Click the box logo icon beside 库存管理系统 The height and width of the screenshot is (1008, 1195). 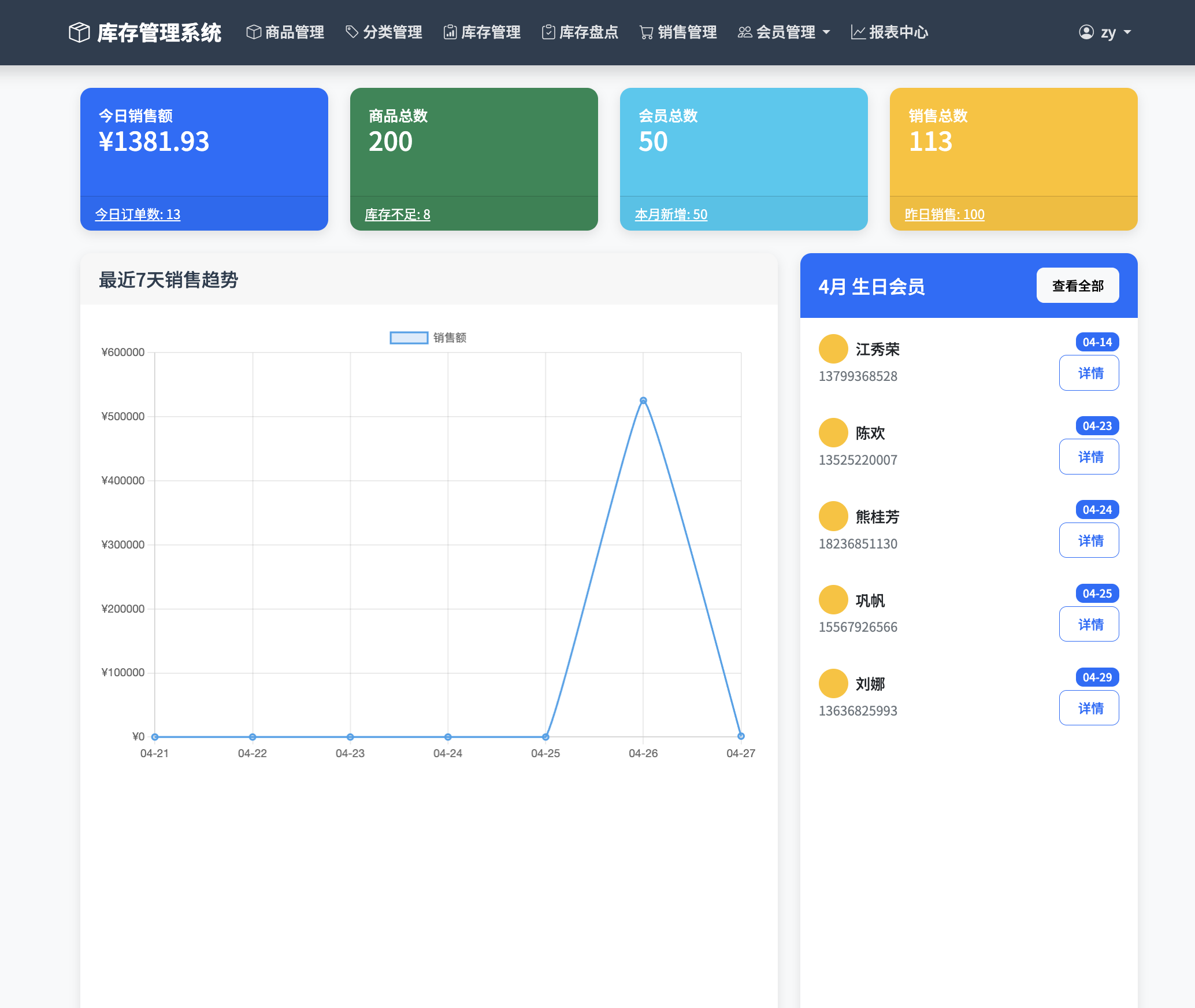79,32
